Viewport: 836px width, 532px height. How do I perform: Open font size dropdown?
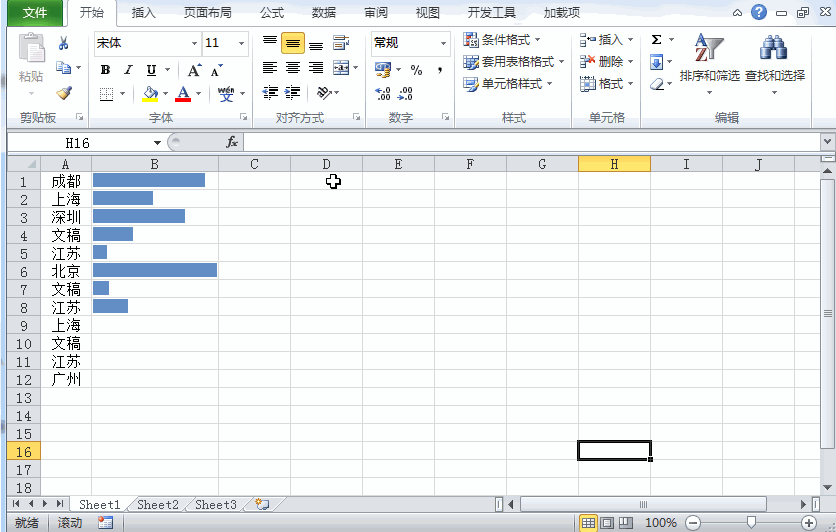[x=242, y=43]
